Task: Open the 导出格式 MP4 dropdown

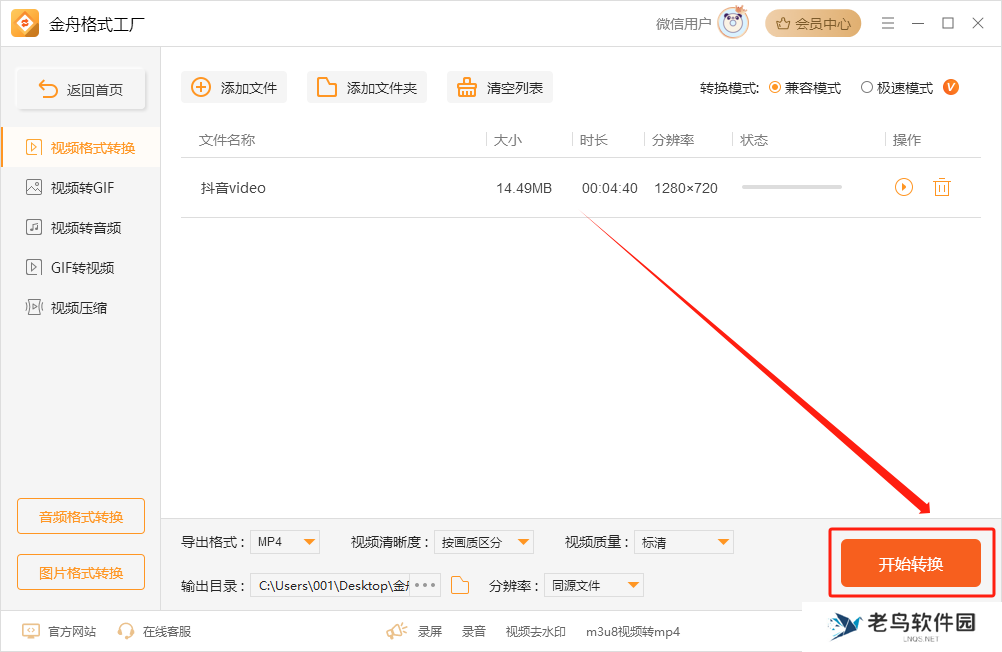Action: click(285, 542)
